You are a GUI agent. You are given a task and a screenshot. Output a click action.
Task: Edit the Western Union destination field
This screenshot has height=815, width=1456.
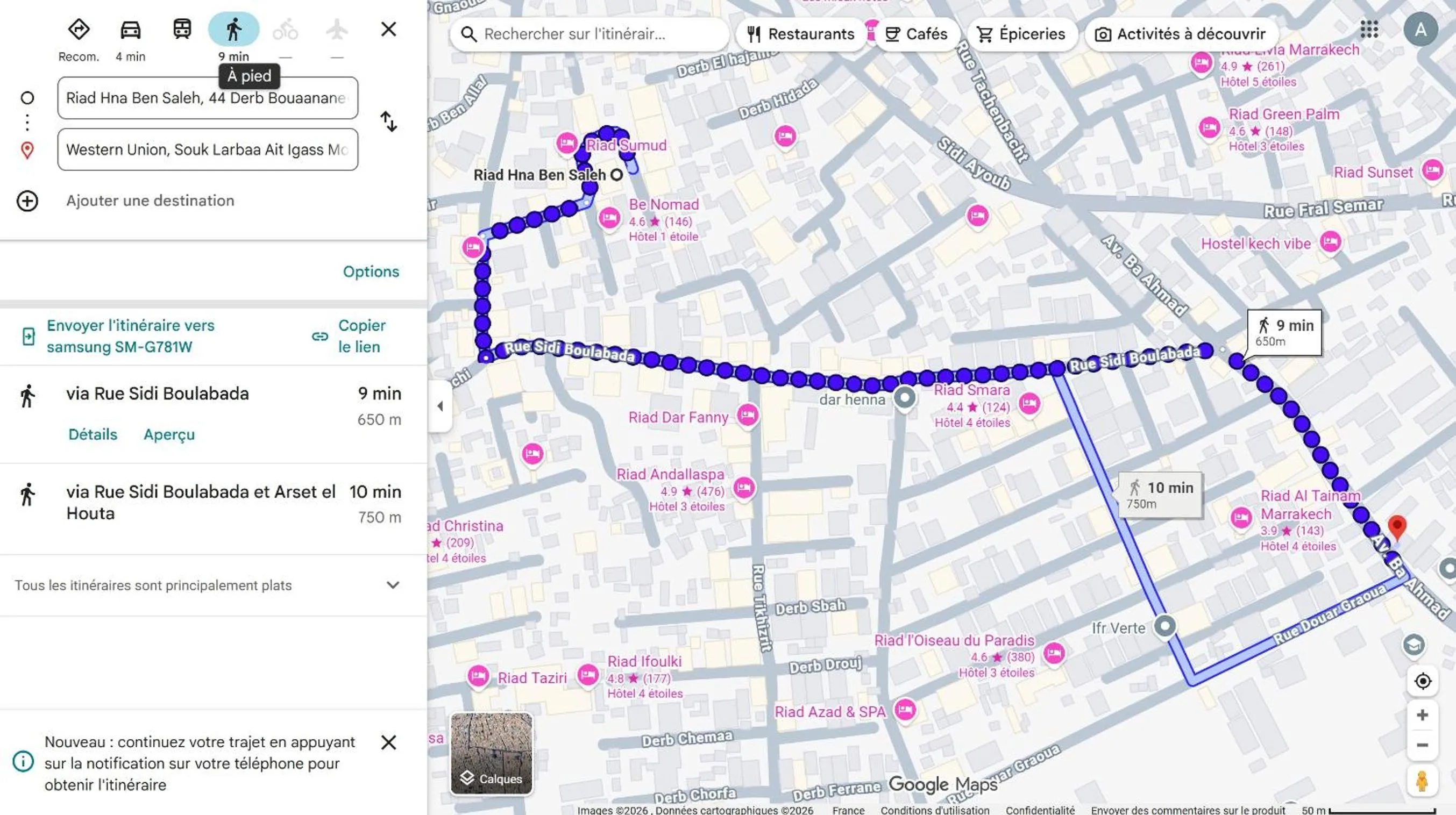coord(208,149)
